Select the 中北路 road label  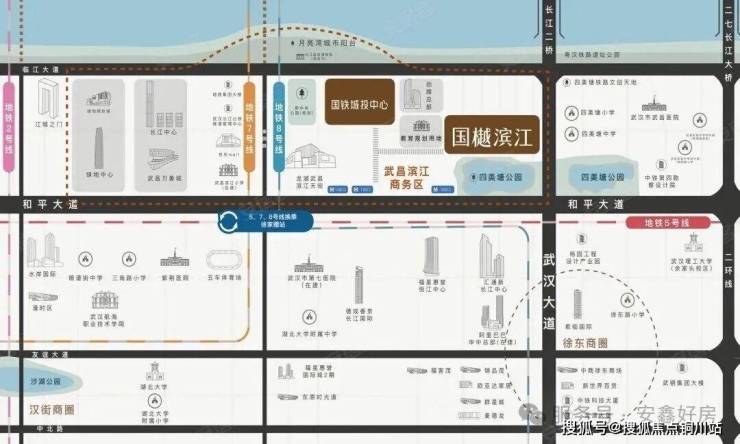(x=50, y=429)
